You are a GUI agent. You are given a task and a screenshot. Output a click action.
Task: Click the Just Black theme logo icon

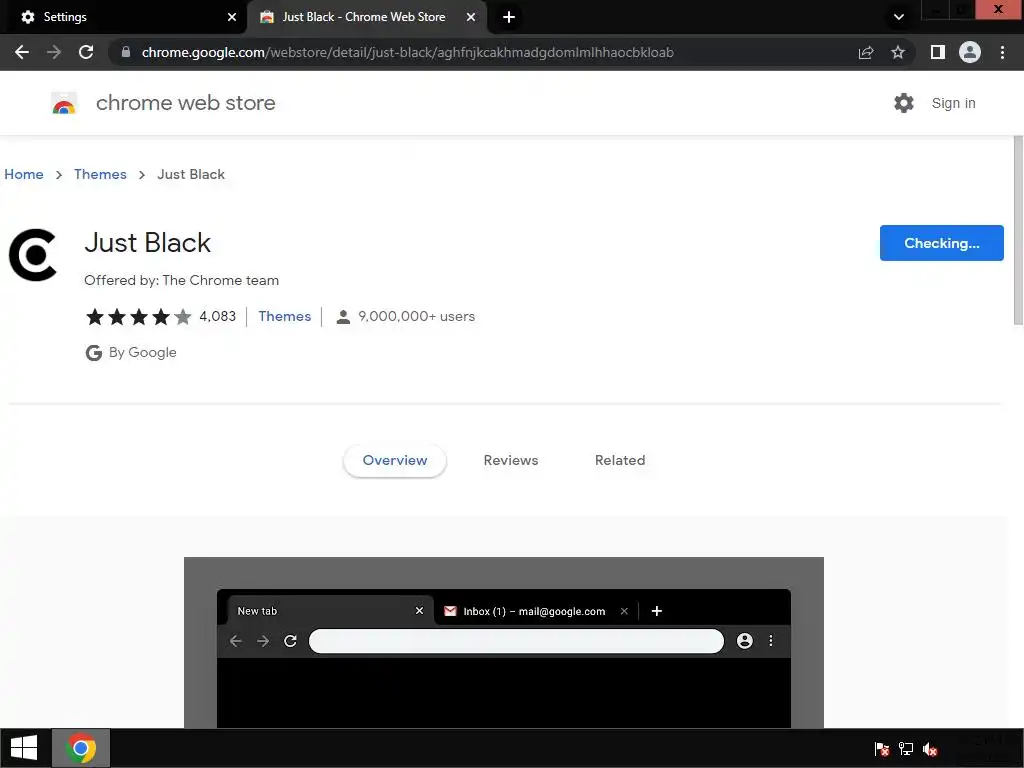33,255
